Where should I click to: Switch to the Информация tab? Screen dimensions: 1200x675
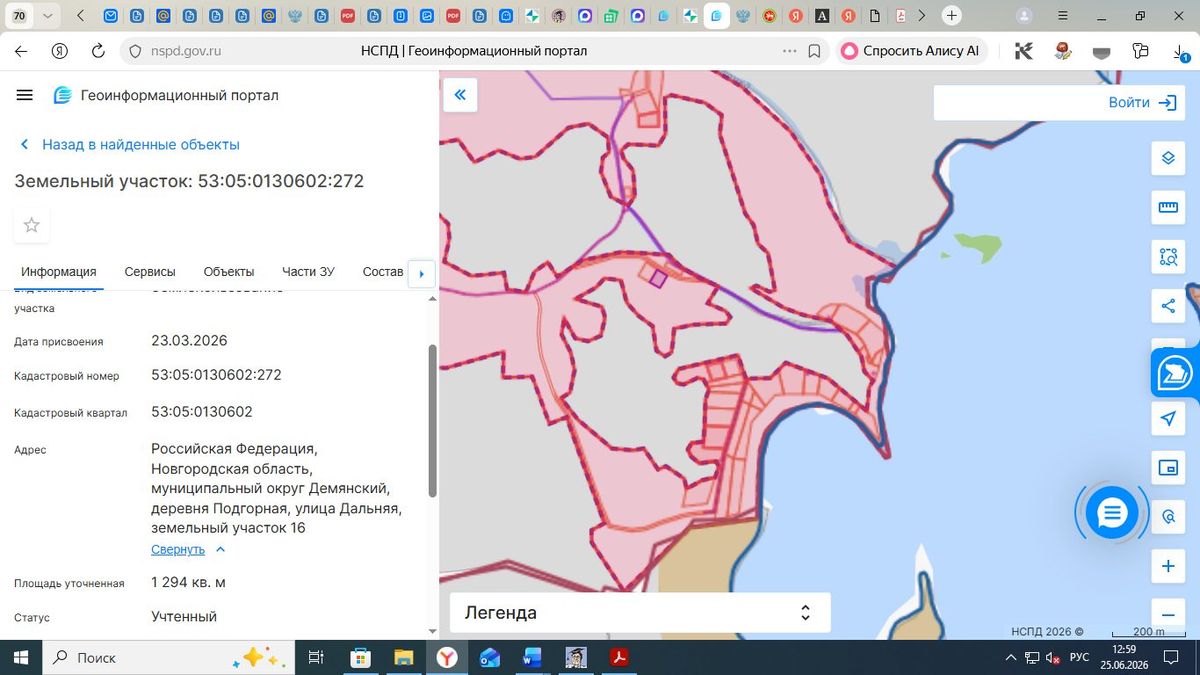click(x=59, y=271)
